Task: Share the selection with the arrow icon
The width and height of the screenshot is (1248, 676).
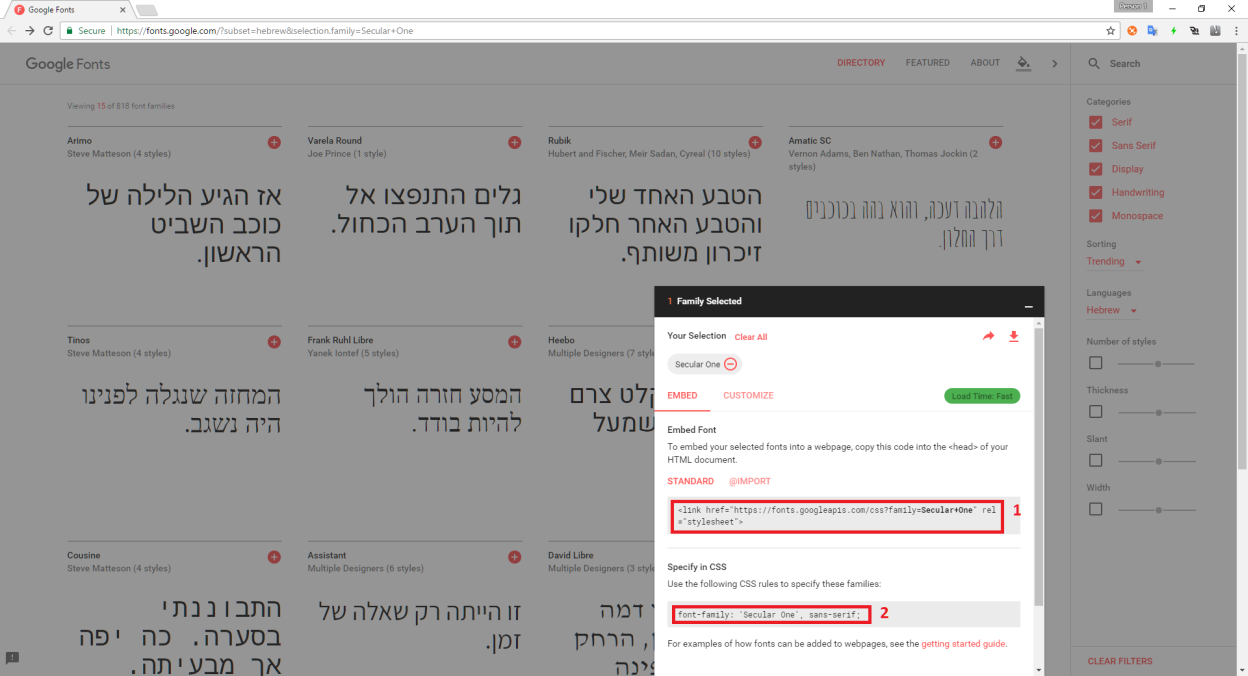Action: 989,337
